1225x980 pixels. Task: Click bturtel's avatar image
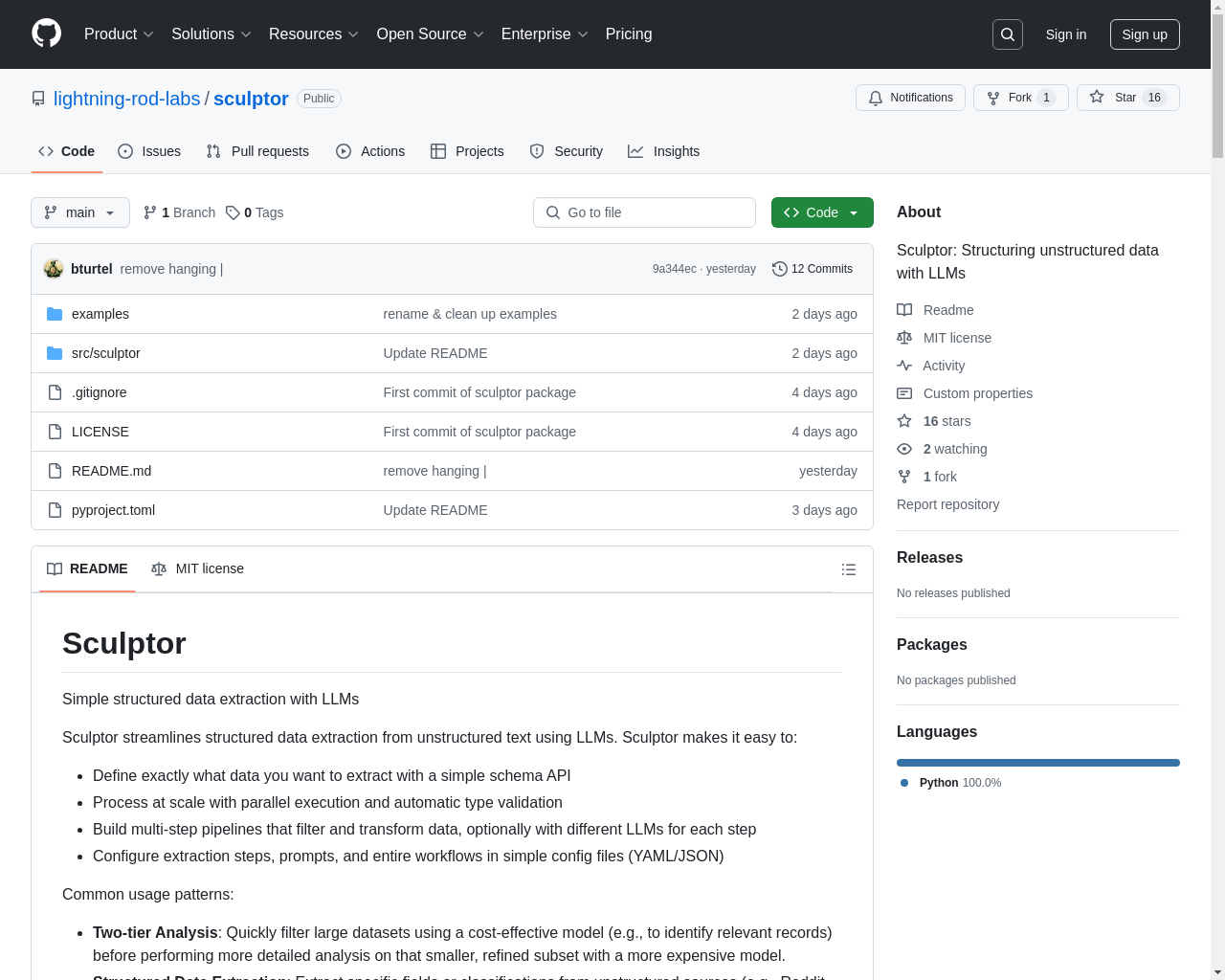(54, 269)
